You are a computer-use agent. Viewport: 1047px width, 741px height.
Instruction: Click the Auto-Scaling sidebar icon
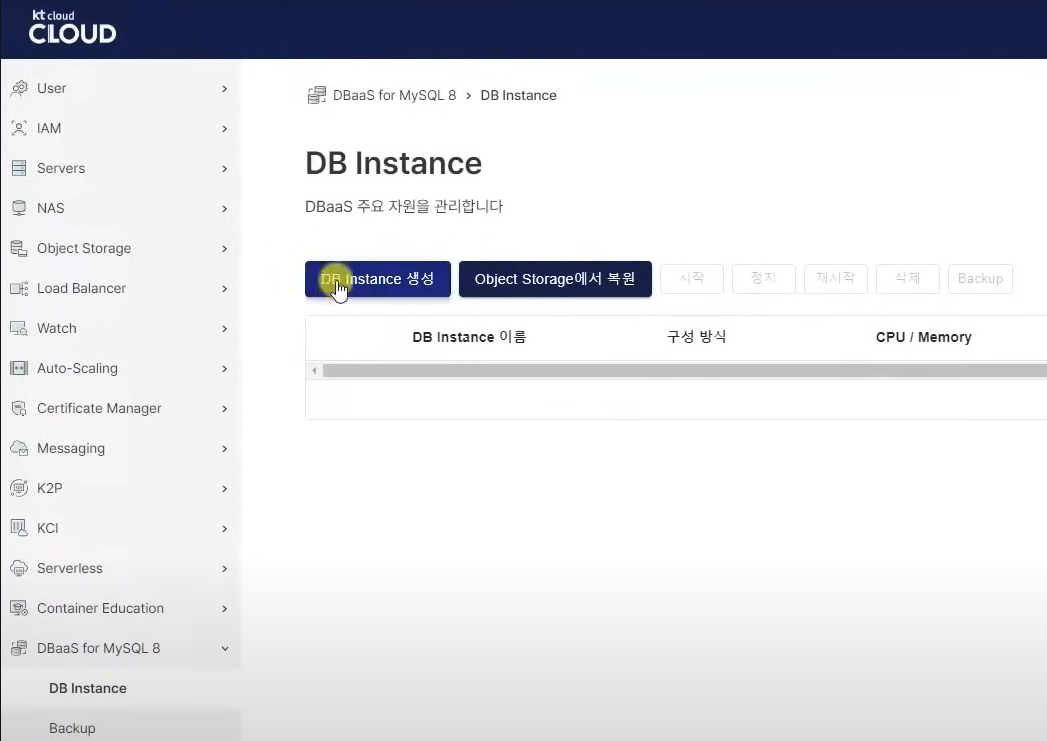click(19, 368)
